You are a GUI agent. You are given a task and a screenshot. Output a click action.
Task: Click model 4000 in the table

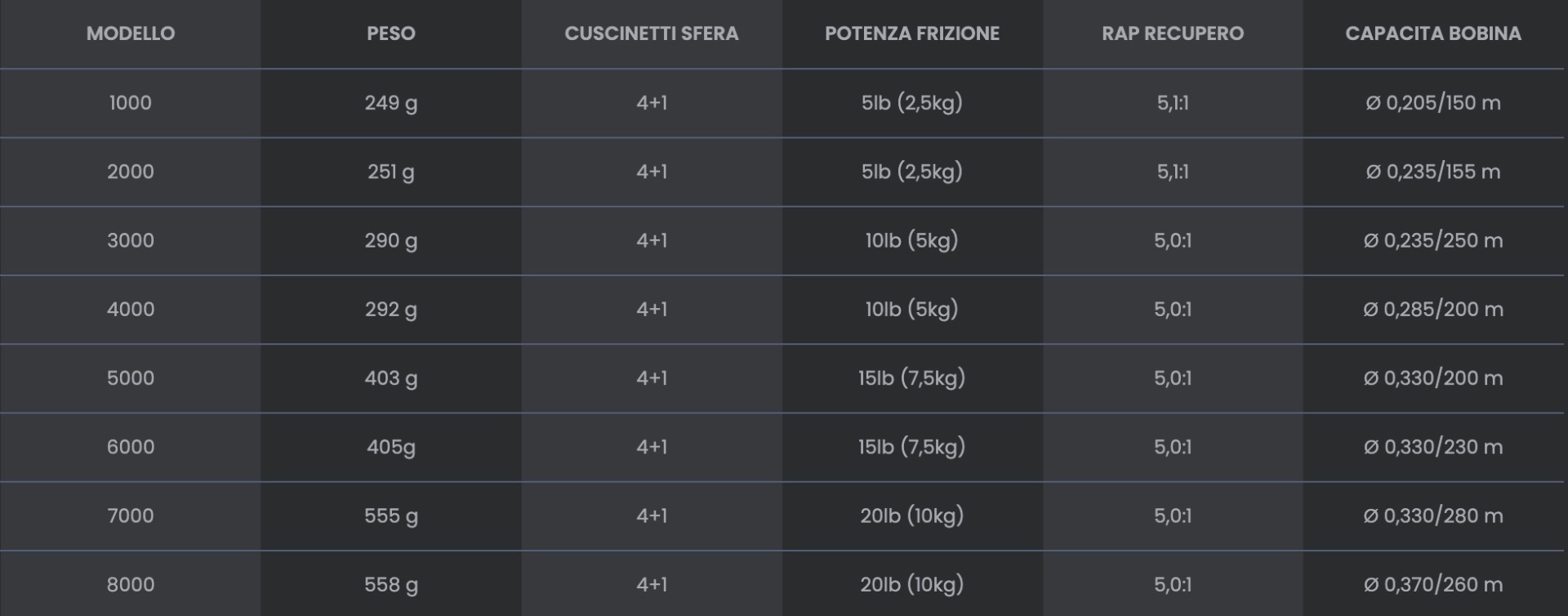(131, 309)
